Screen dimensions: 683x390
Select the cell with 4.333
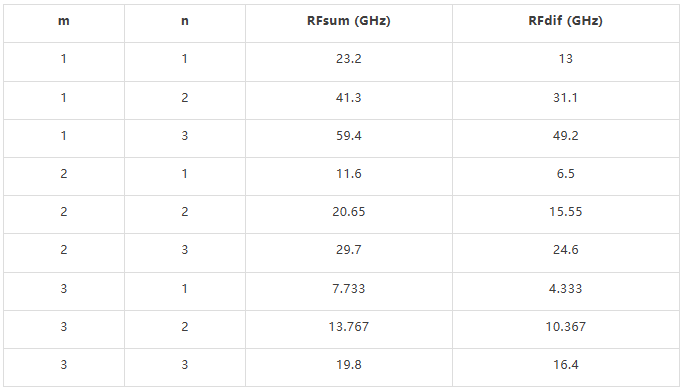(x=565, y=288)
